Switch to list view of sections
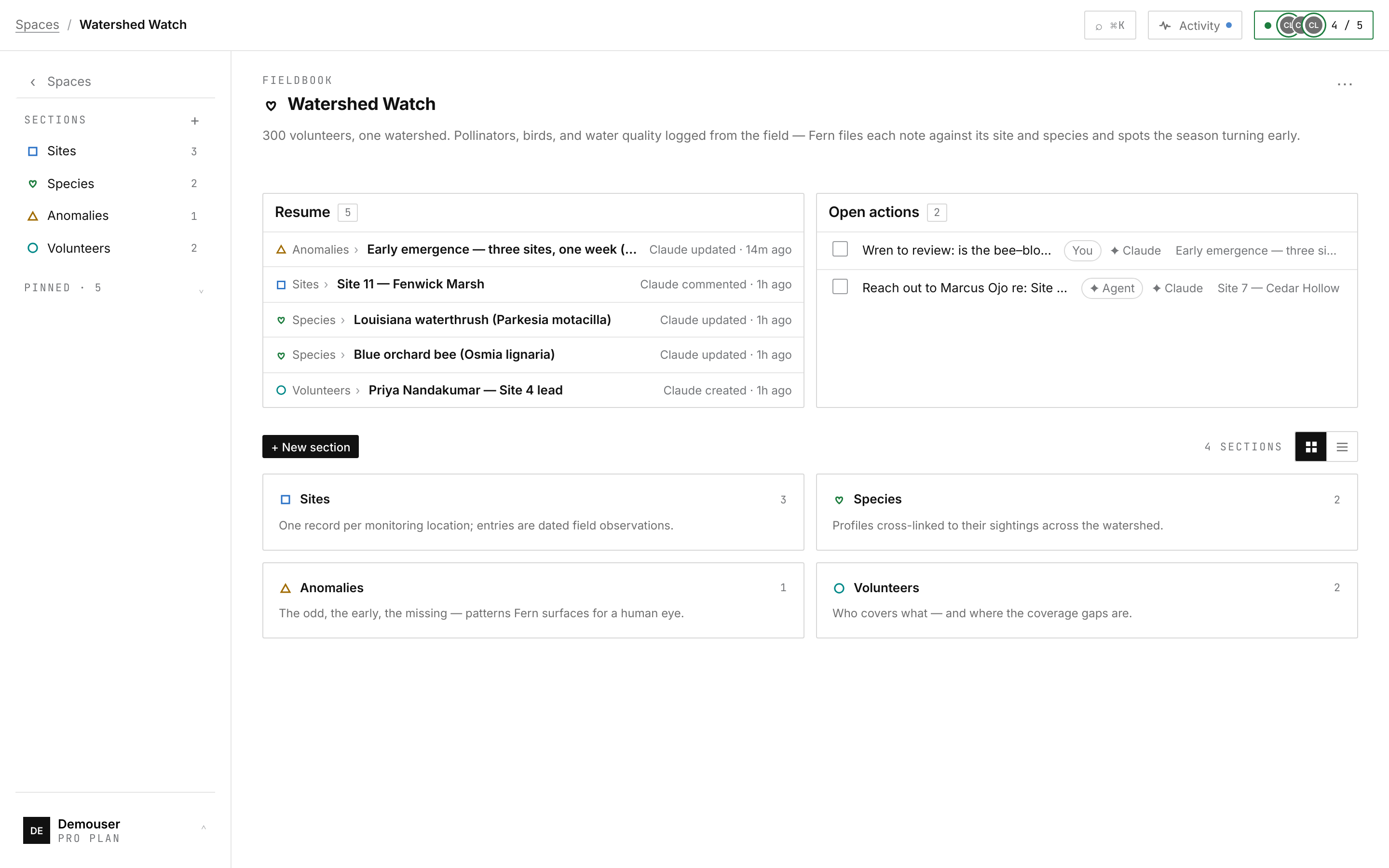Viewport: 1389px width, 868px height. pos(1342,447)
